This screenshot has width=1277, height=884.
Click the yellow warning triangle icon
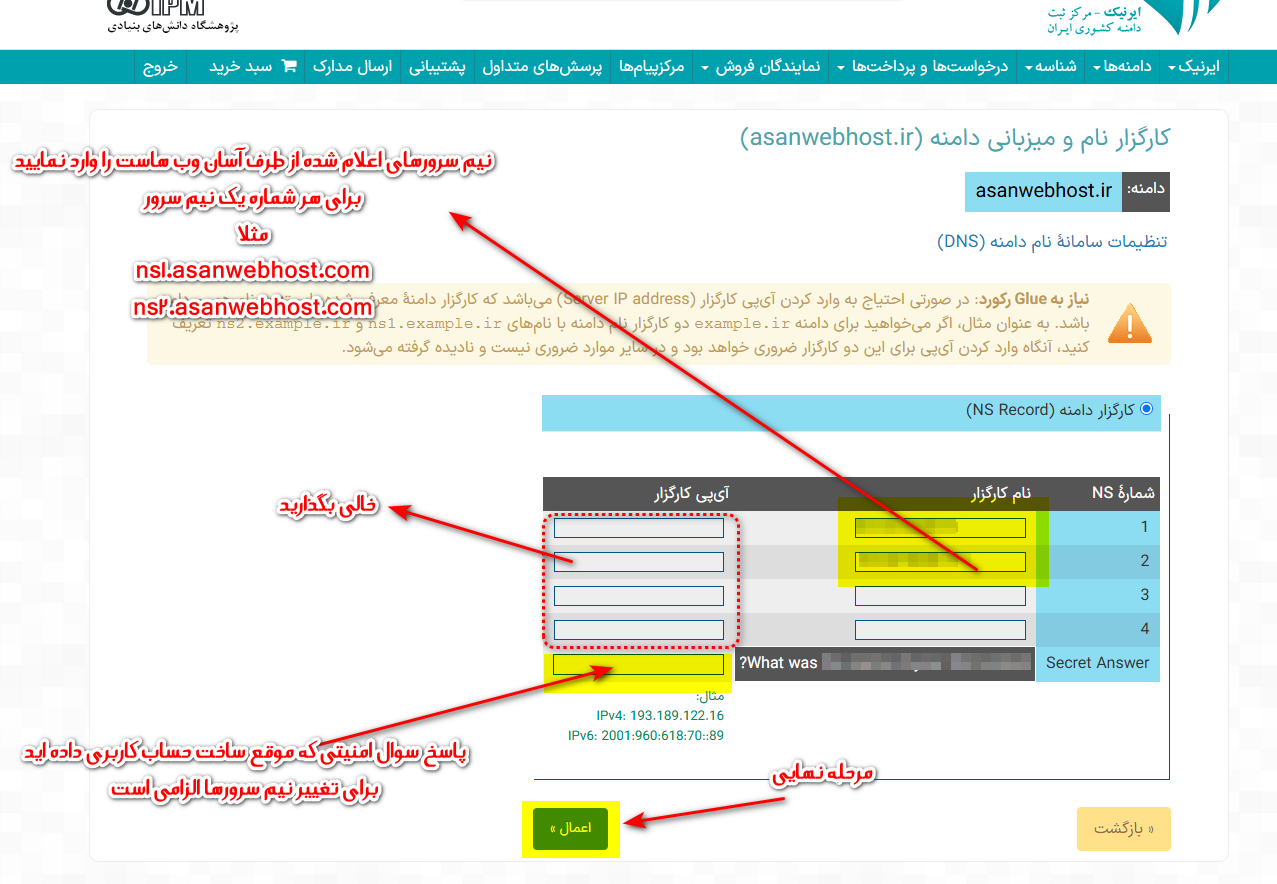(x=1129, y=324)
